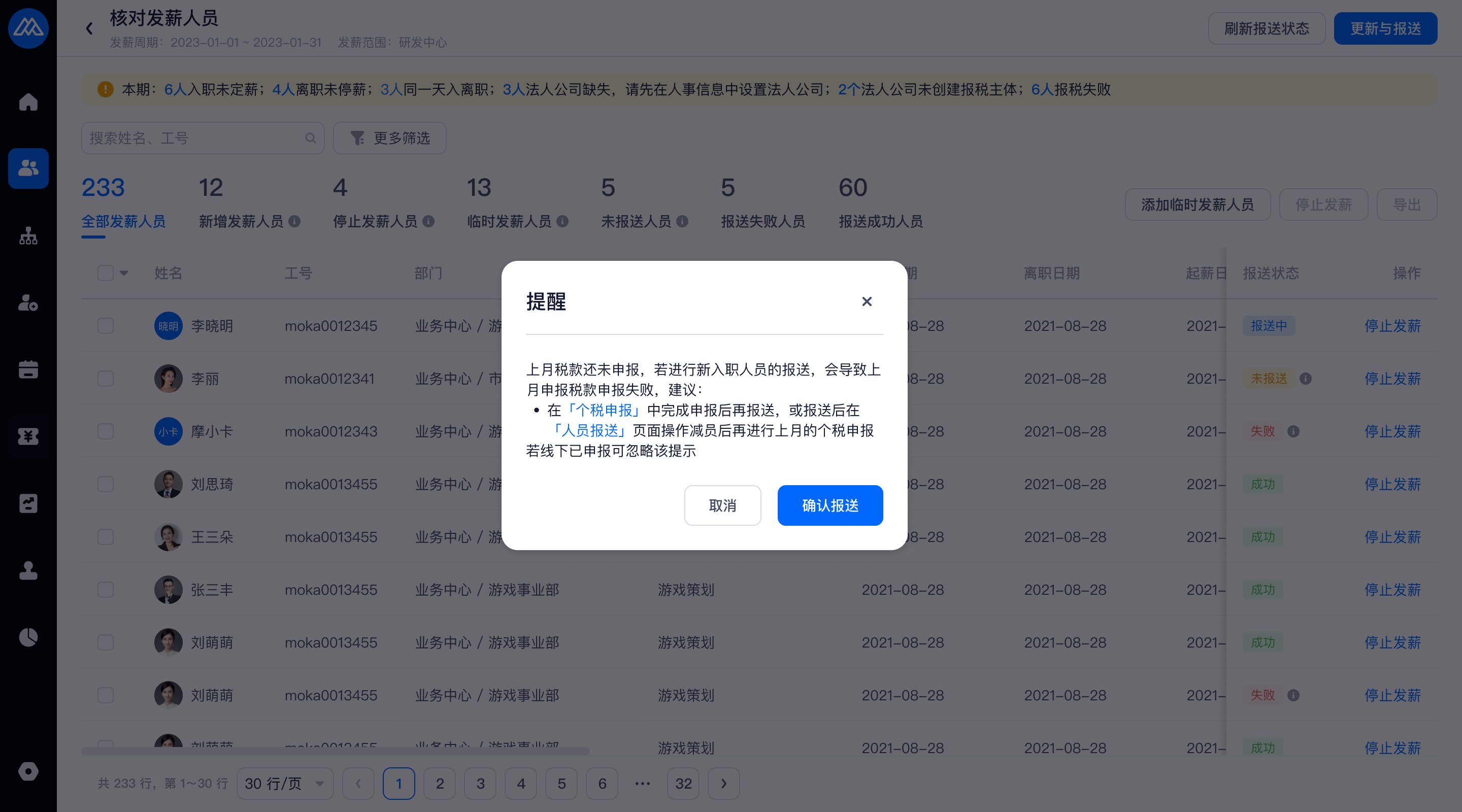
Task: Click the 更新与报送 button
Action: 1385,28
